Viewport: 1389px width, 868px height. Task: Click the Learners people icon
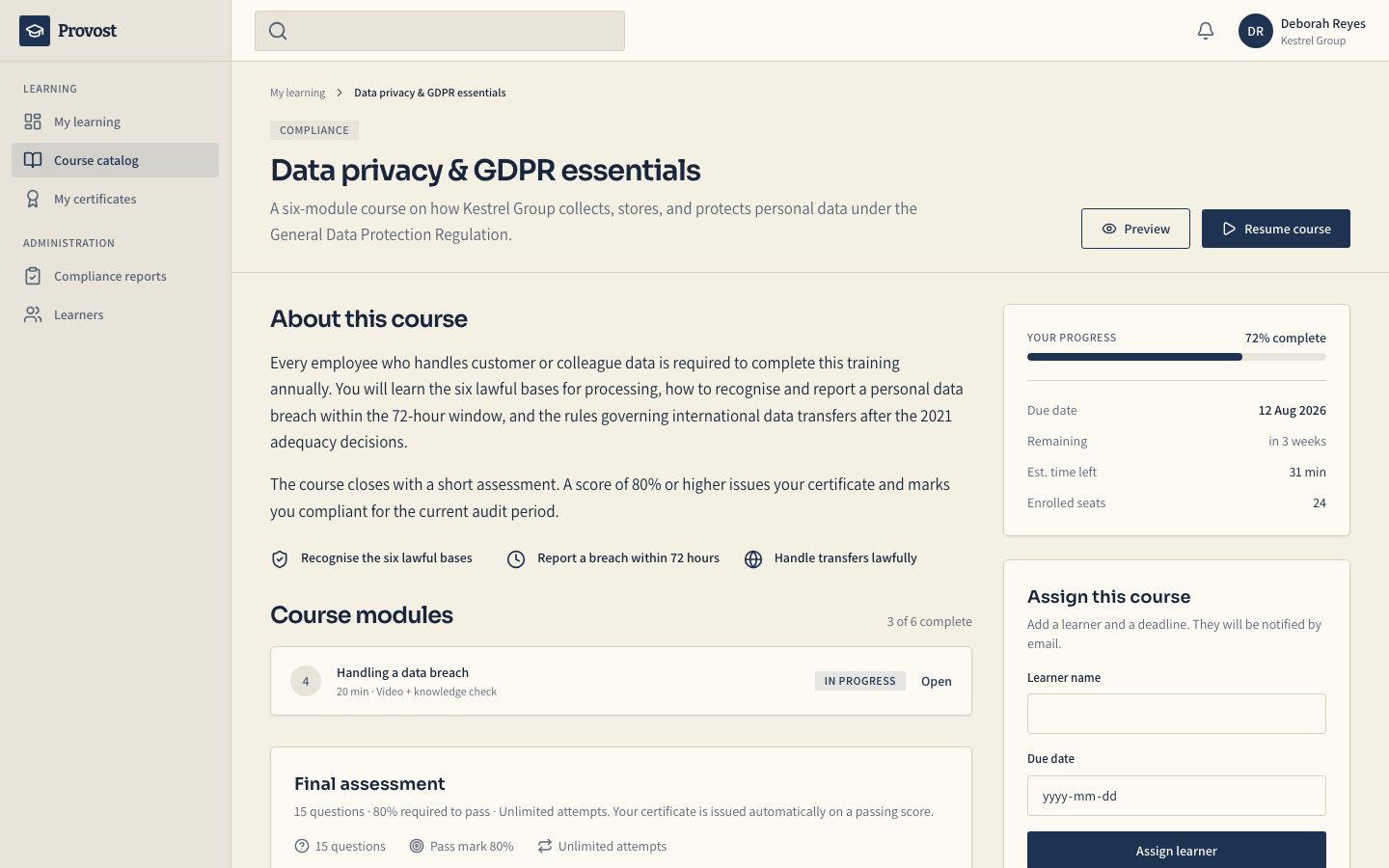(33, 314)
